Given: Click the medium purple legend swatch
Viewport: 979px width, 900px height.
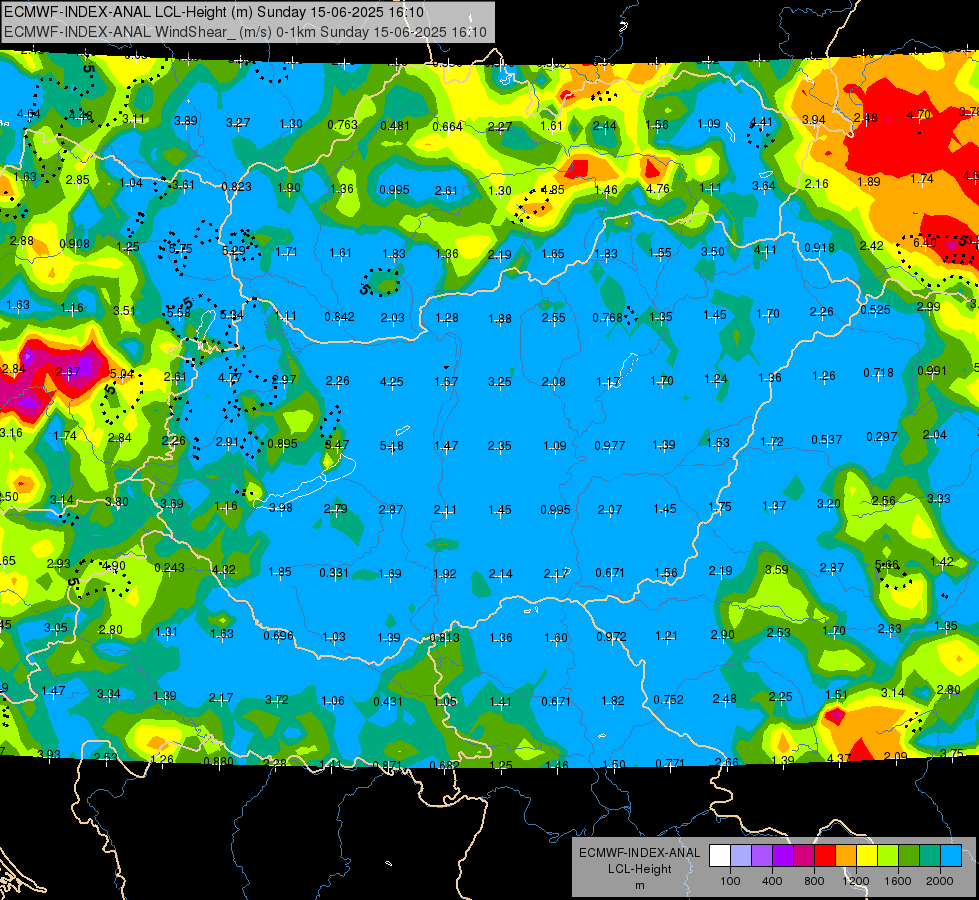Looking at the screenshot, I should pos(762,855).
